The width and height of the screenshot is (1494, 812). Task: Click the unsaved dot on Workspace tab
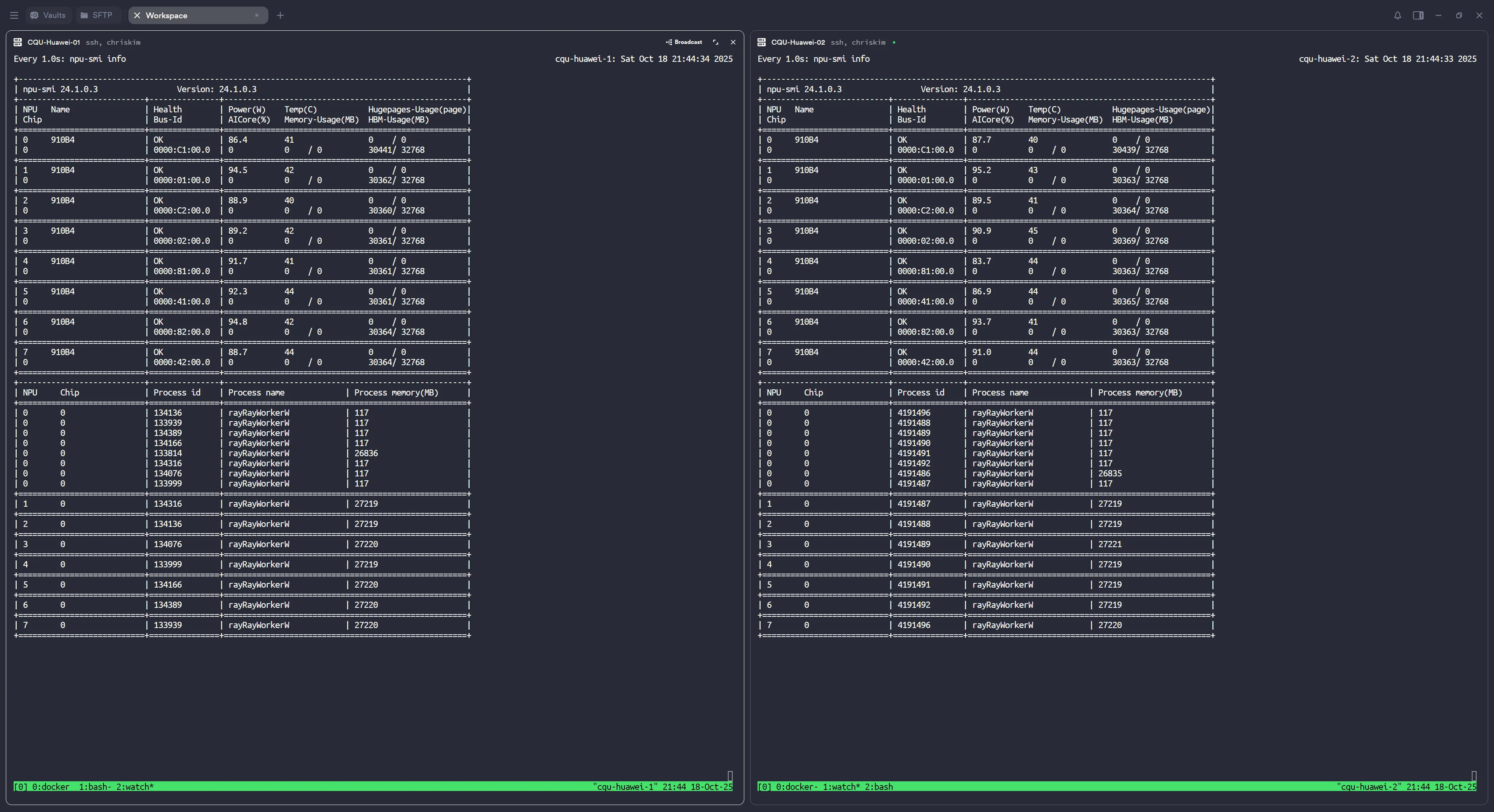[256, 16]
